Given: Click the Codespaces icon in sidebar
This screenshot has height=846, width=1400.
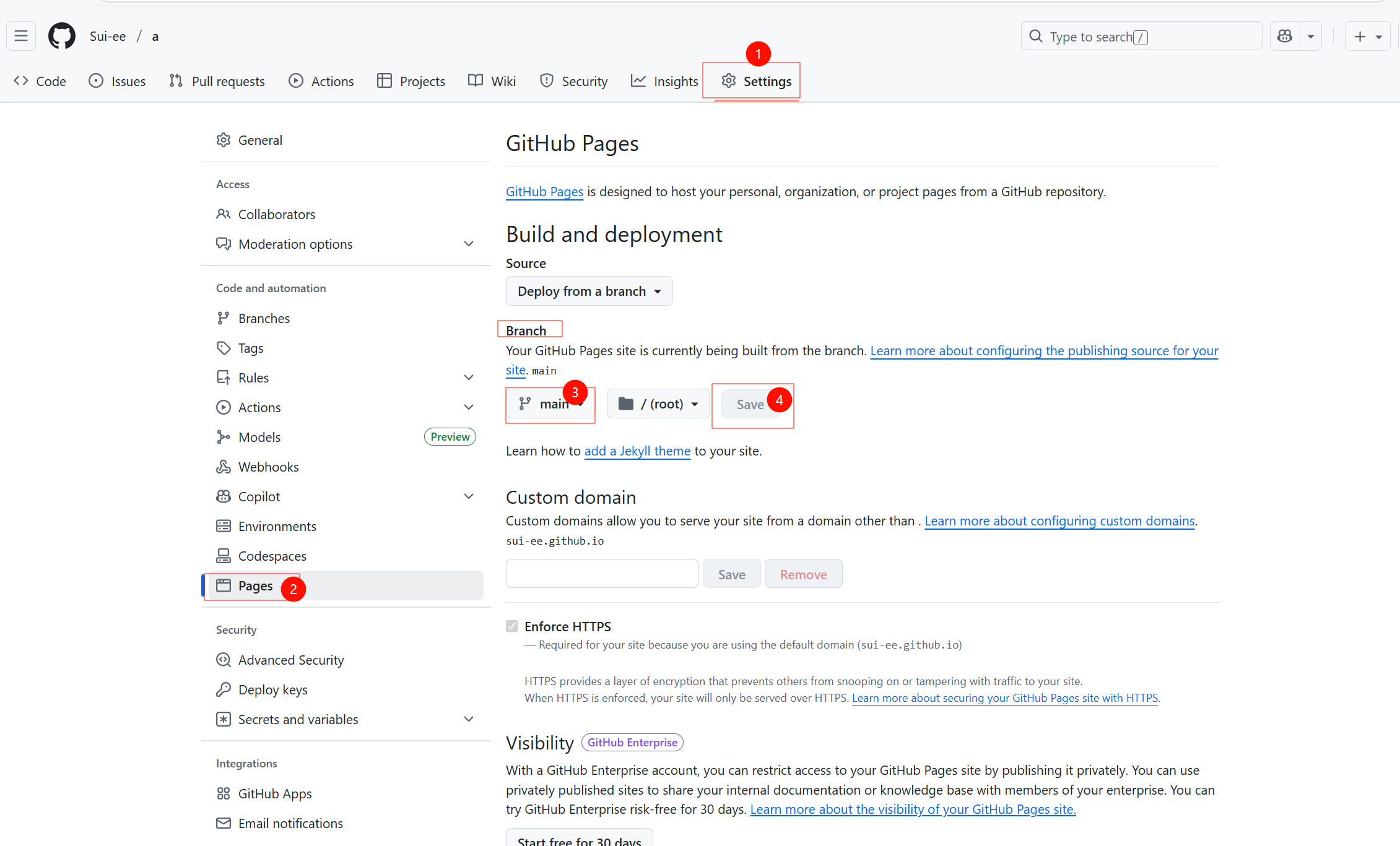Looking at the screenshot, I should coord(224,556).
